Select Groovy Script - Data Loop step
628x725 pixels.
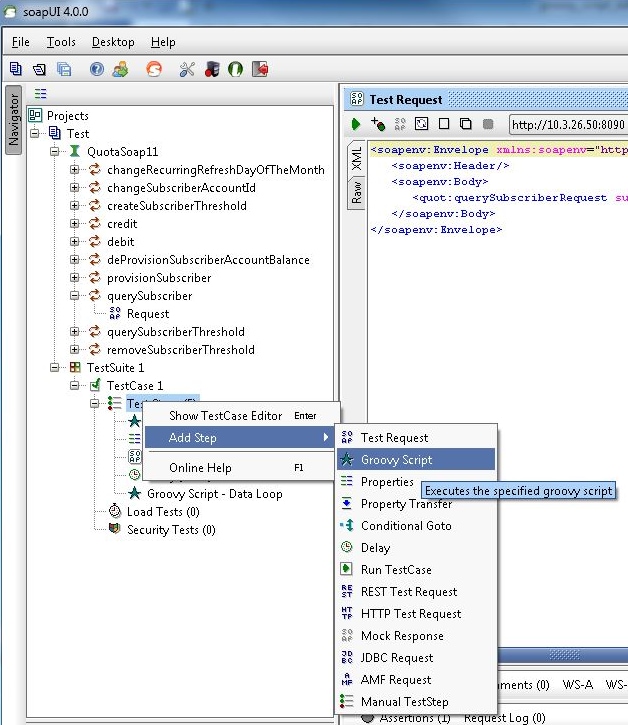pyautogui.click(x=215, y=494)
